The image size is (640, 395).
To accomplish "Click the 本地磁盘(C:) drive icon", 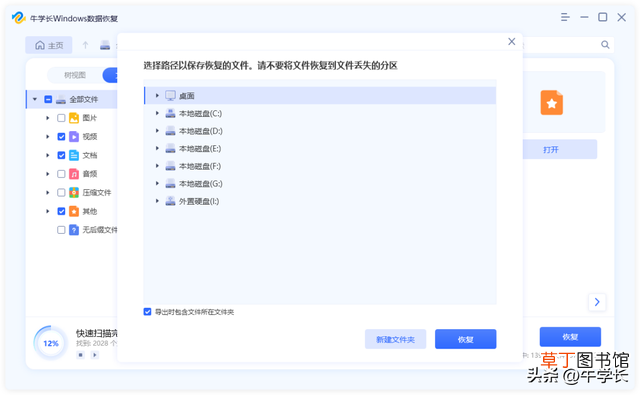I will [170, 113].
